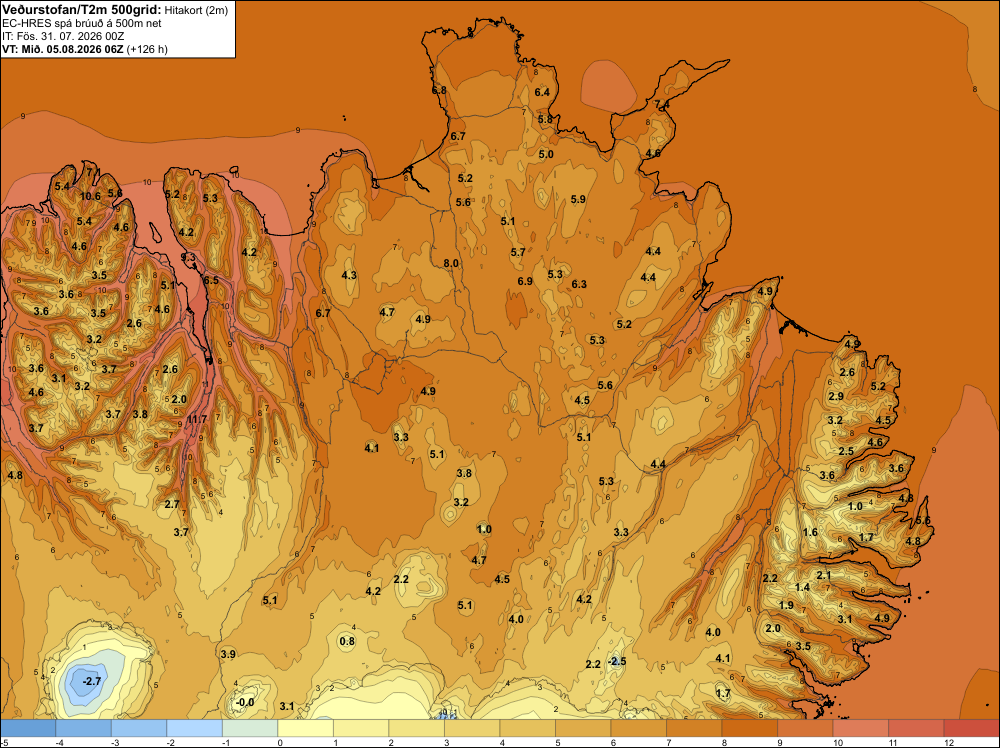The image size is (1000, 748).
Task: Click the '6.4' temperature value
Action: click(x=541, y=92)
